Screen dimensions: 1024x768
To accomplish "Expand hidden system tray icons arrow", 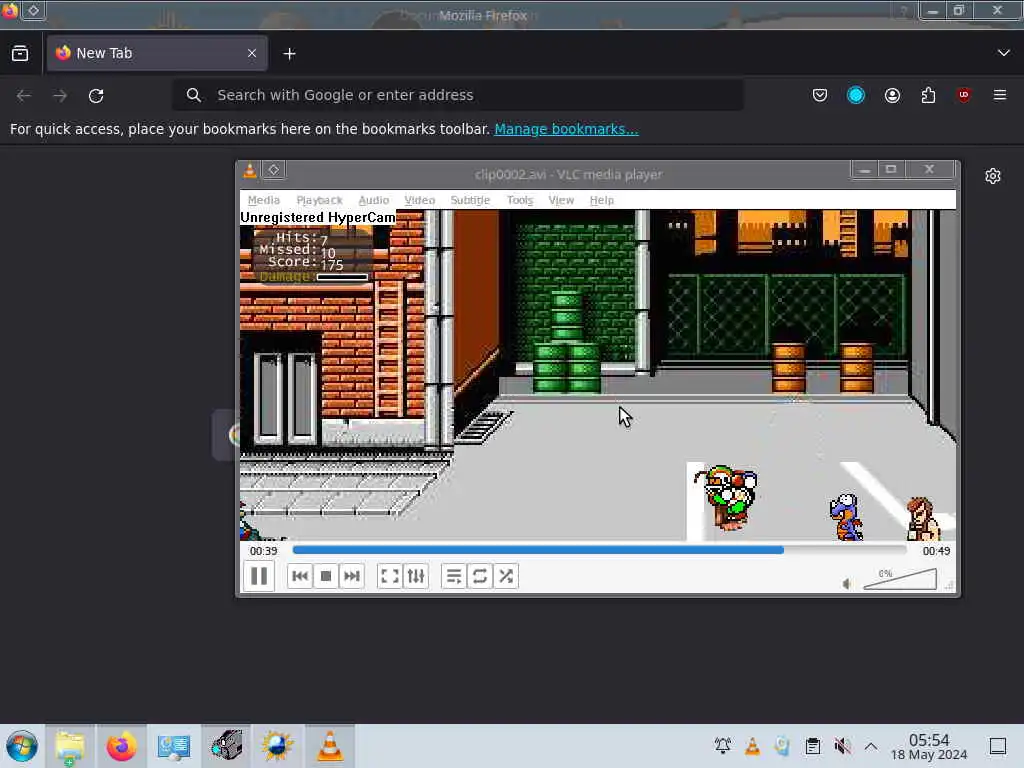I will [x=871, y=746].
